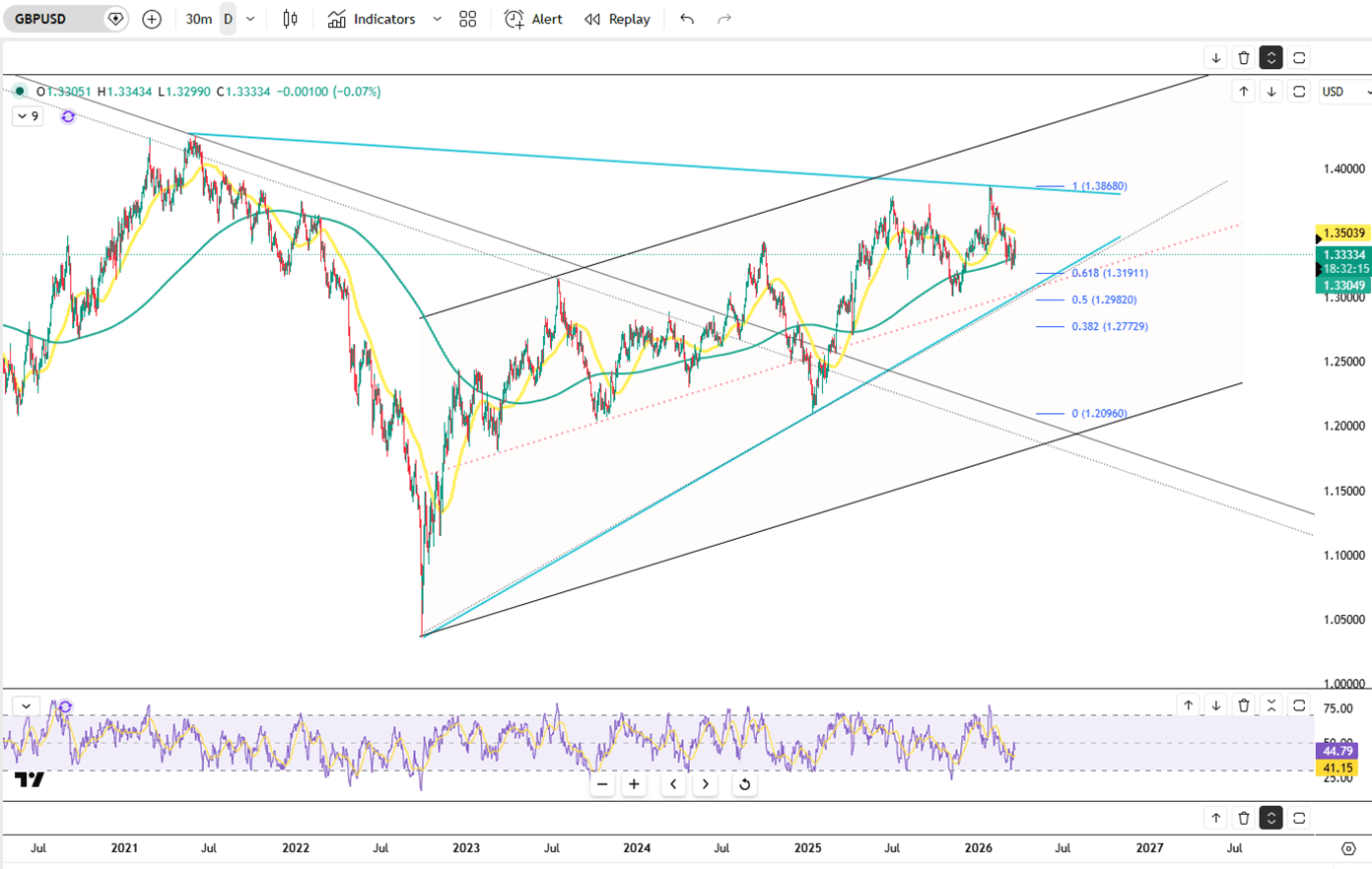This screenshot has height=869, width=1372.
Task: Expand the indicators legend showing 9
Action: pyautogui.click(x=28, y=116)
